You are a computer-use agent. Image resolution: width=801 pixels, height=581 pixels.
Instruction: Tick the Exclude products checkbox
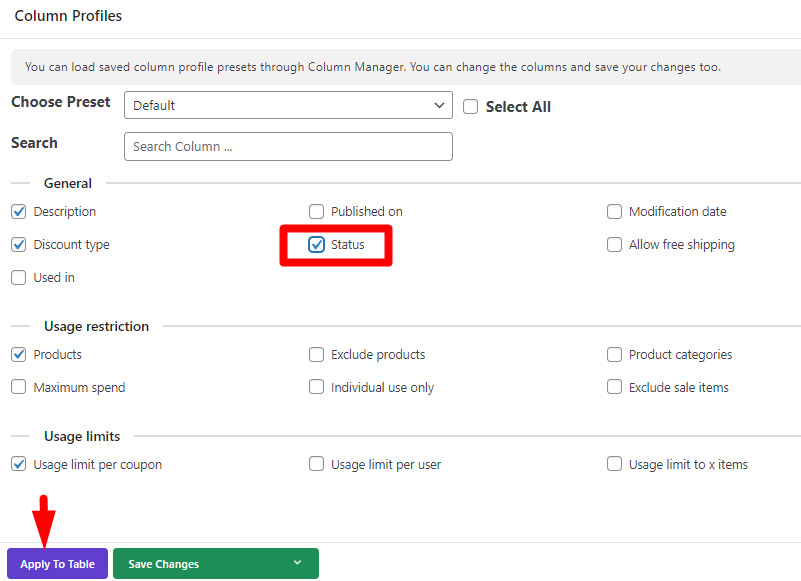pos(316,355)
